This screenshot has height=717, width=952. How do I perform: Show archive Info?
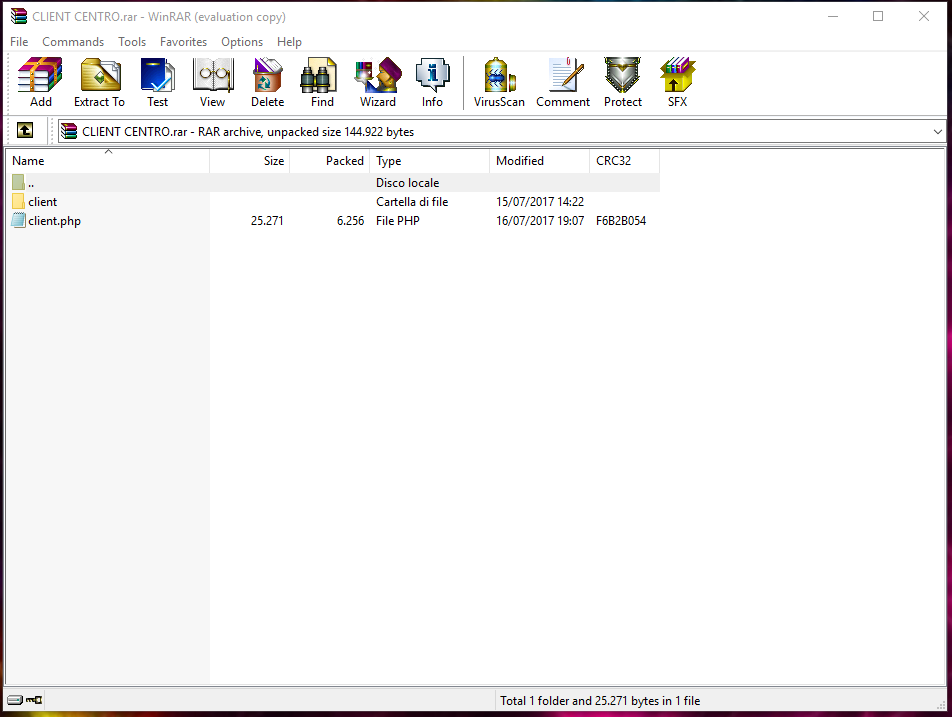click(432, 83)
